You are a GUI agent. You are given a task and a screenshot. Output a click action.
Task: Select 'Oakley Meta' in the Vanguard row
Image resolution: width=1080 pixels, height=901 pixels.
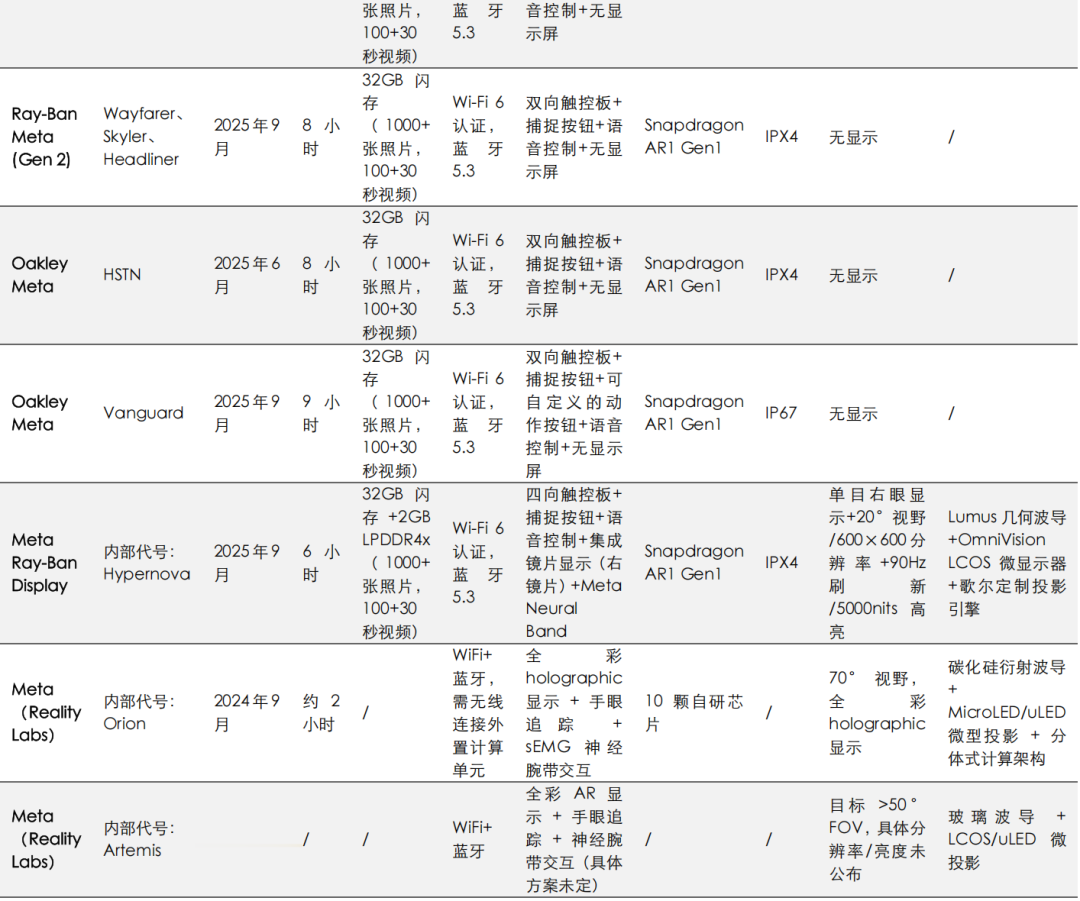40,413
